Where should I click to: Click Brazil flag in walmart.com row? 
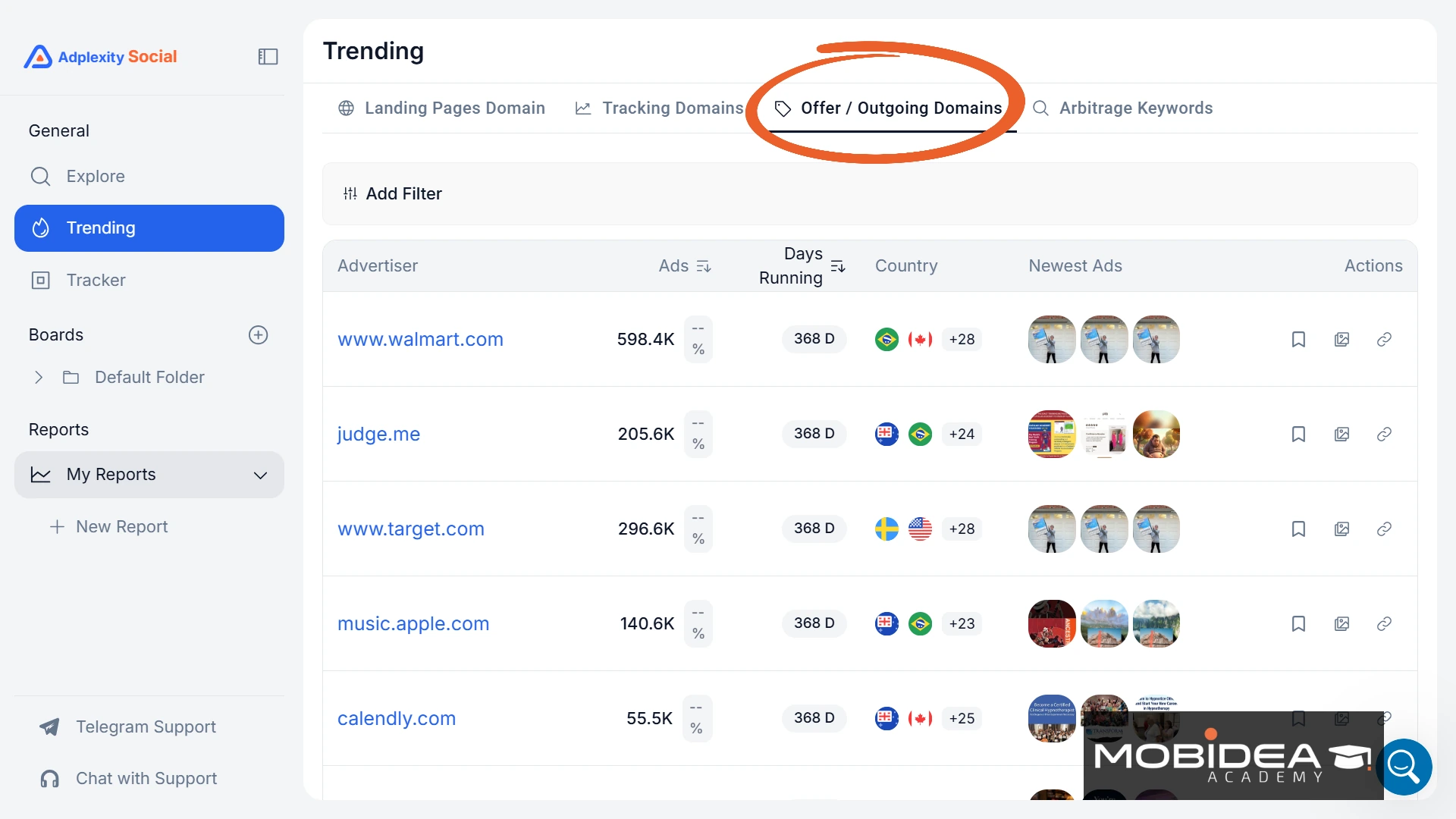(x=886, y=339)
